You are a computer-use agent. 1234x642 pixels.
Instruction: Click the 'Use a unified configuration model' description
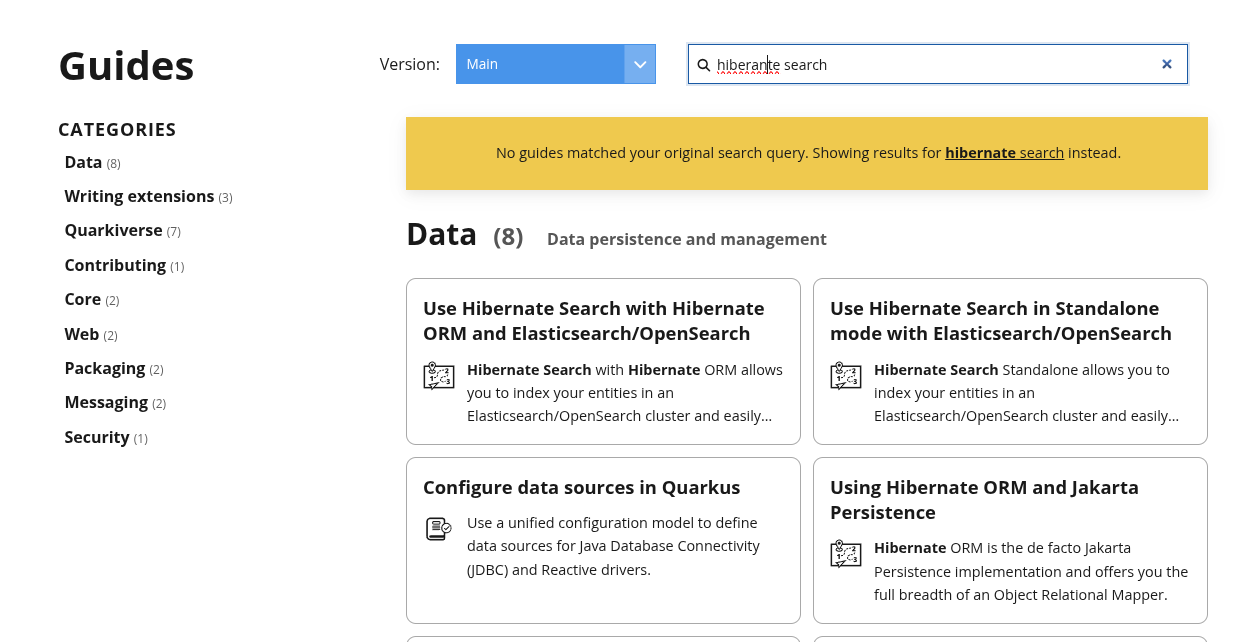pyautogui.click(x=613, y=546)
